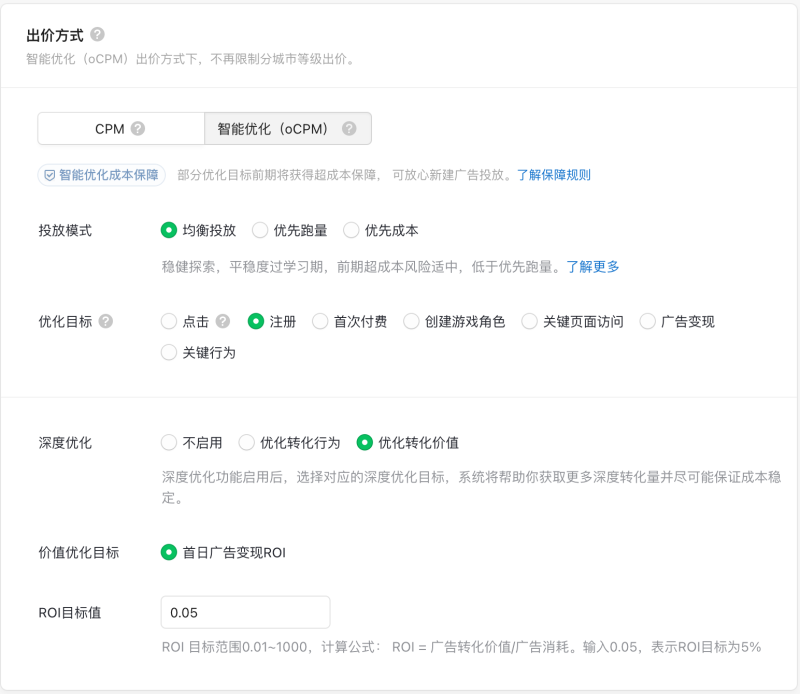800x694 pixels.
Task: Open the 了解保障规则 link
Action: click(556, 173)
